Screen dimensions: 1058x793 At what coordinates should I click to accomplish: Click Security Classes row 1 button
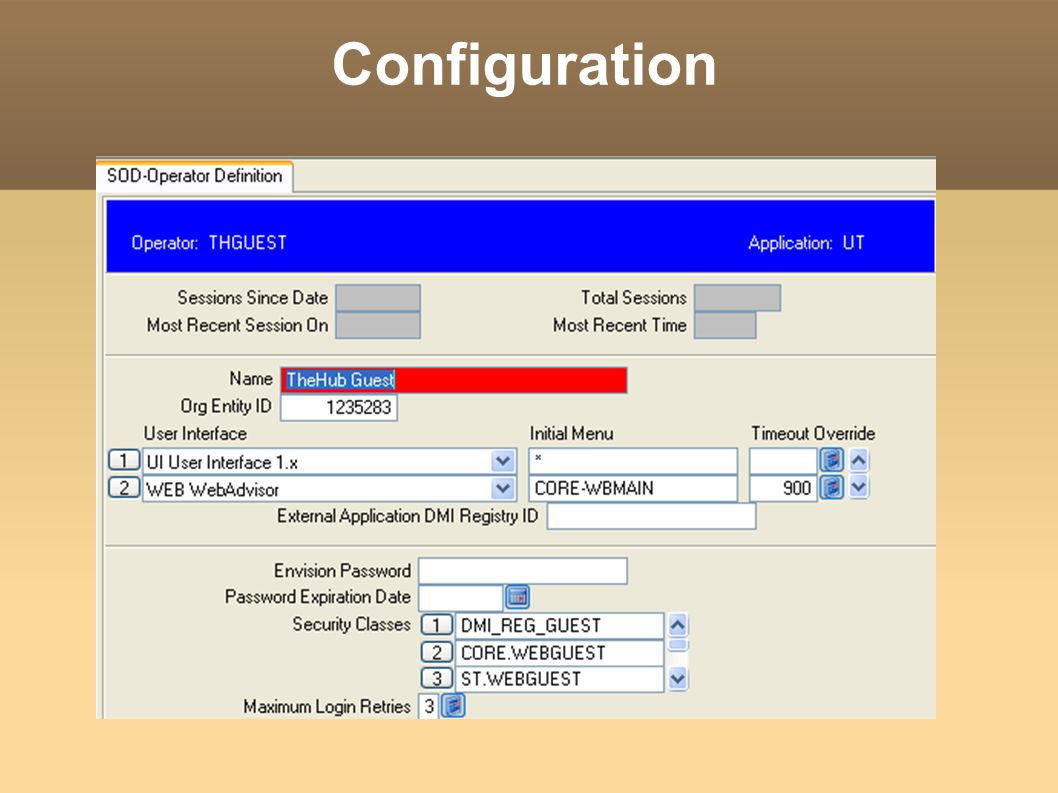click(437, 624)
